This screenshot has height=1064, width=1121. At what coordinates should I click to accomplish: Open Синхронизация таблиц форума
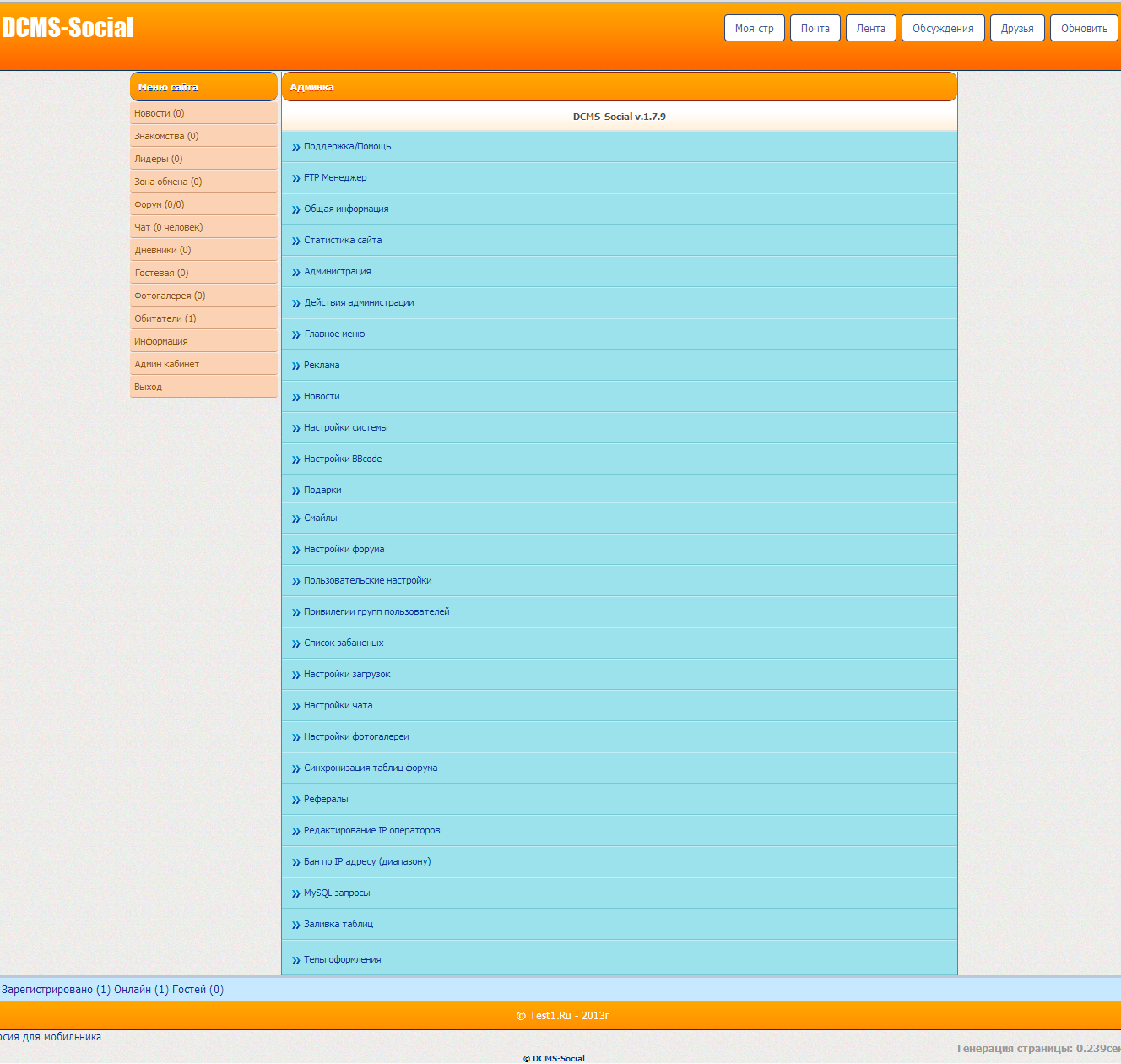click(x=371, y=768)
